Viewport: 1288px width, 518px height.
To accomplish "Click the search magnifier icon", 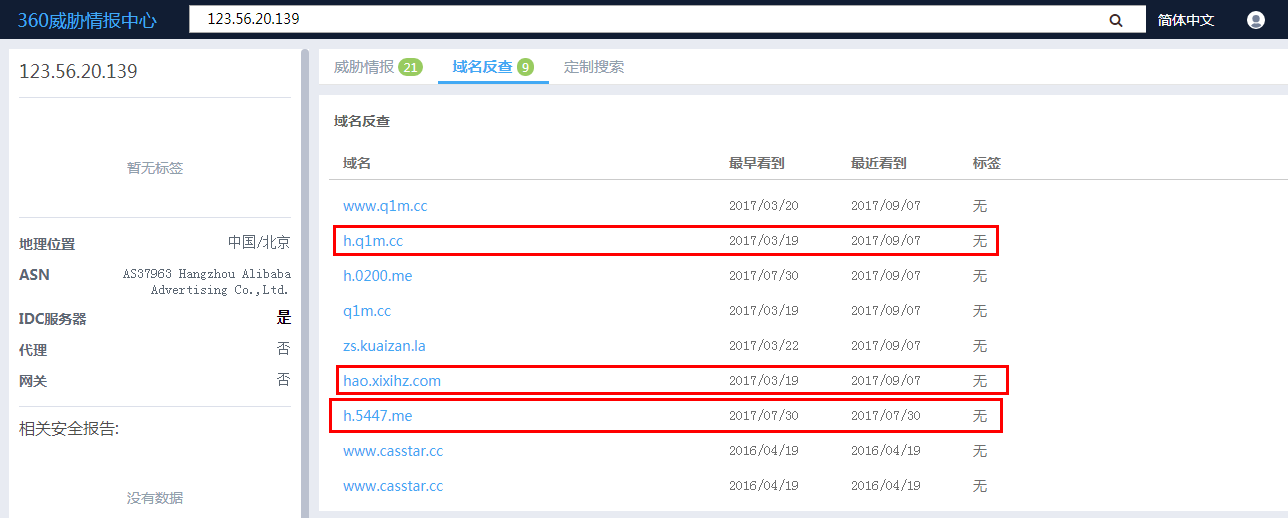I will (1116, 20).
